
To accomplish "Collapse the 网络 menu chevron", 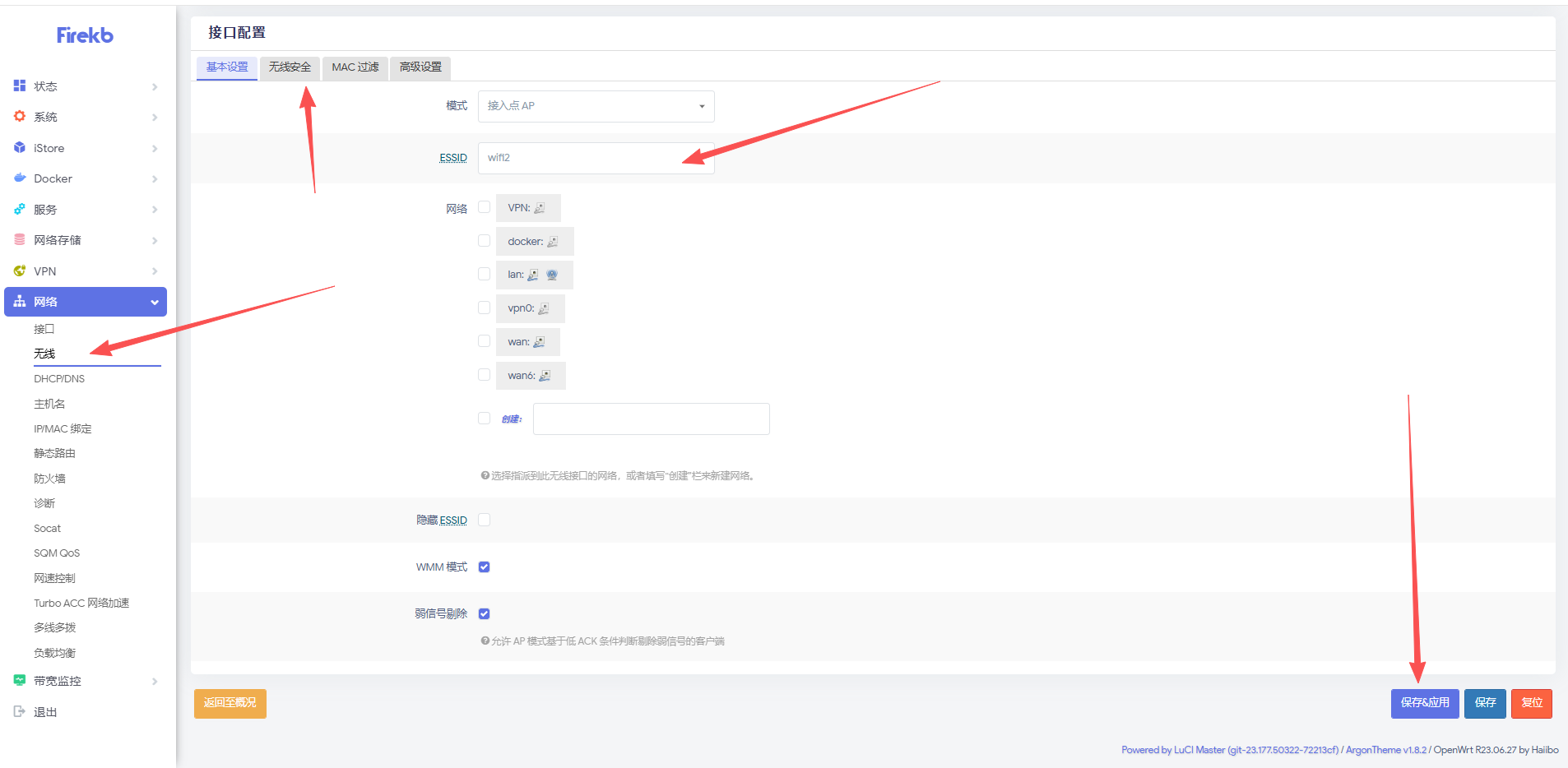I will pos(155,302).
